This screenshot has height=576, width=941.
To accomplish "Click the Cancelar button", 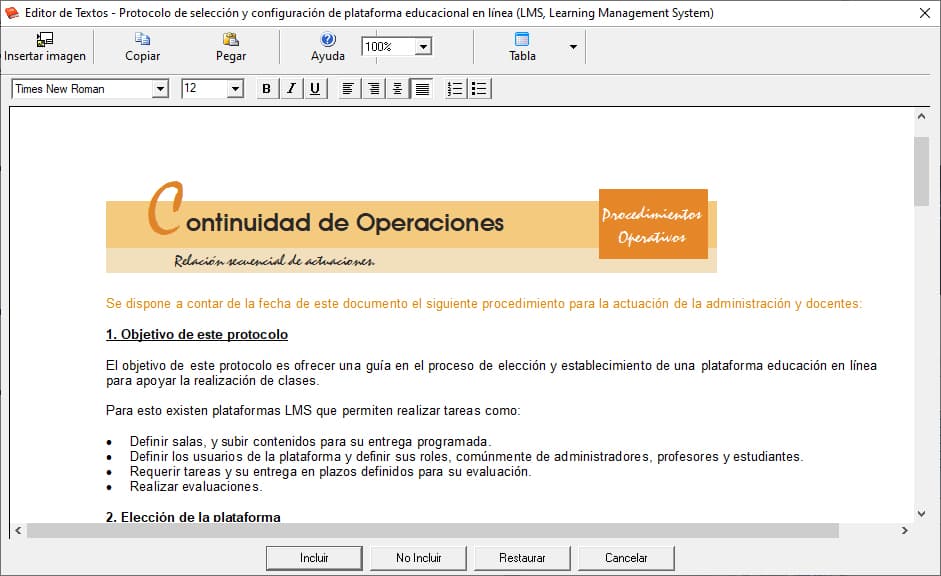I will (626, 558).
